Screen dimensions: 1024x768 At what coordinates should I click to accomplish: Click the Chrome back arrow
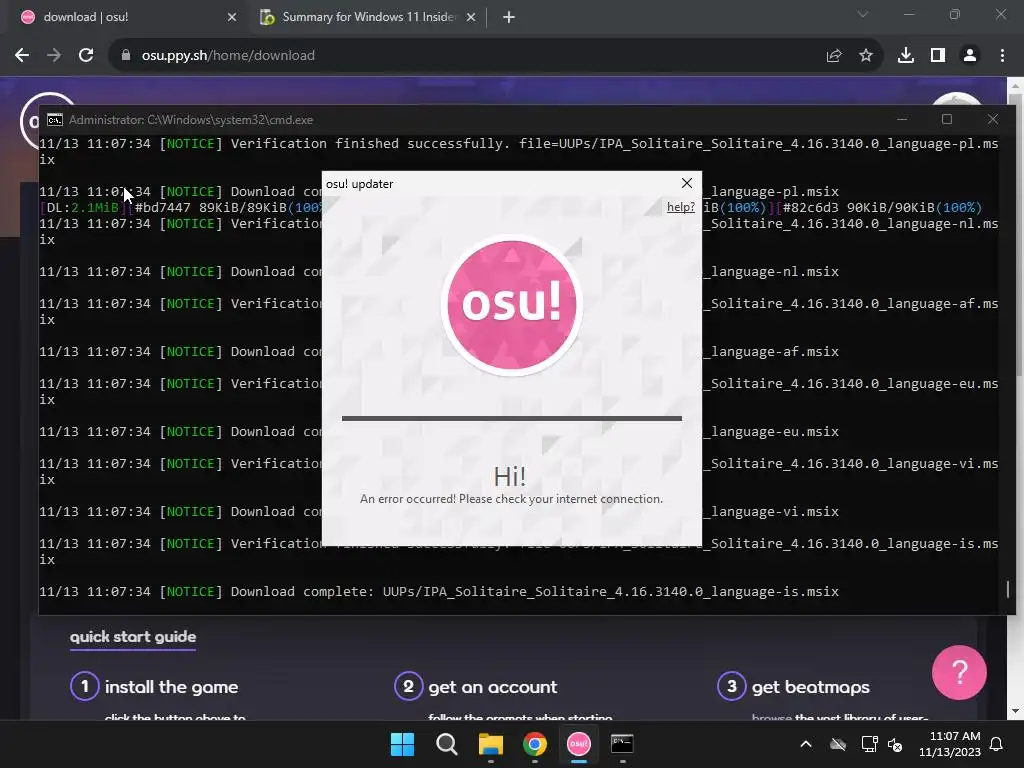(22, 56)
